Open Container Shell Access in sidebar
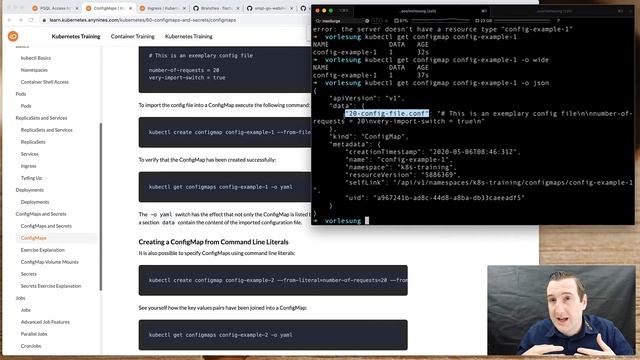 45,82
